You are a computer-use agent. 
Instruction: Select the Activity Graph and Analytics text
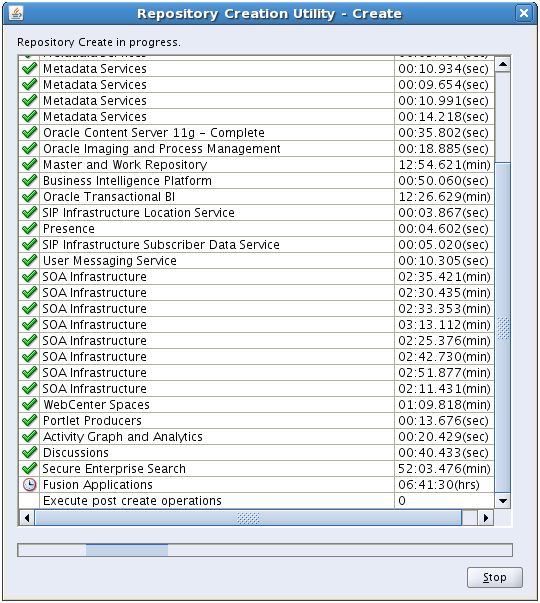pos(123,436)
